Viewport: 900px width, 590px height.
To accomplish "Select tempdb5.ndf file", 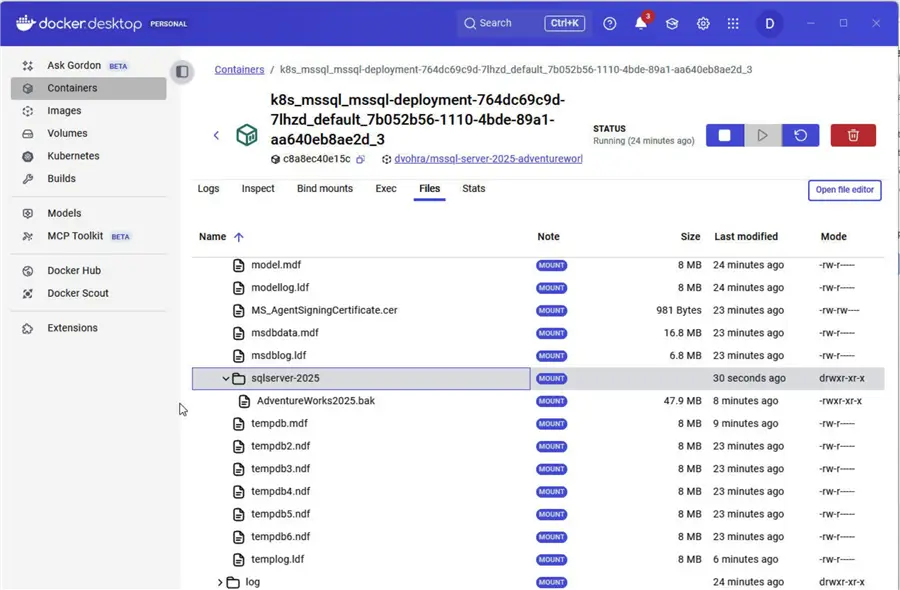I will point(281,514).
